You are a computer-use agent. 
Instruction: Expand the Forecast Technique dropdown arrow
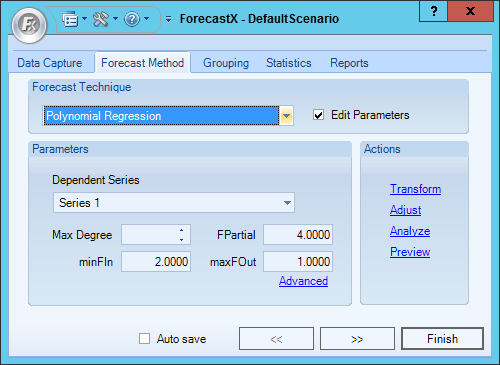click(286, 116)
